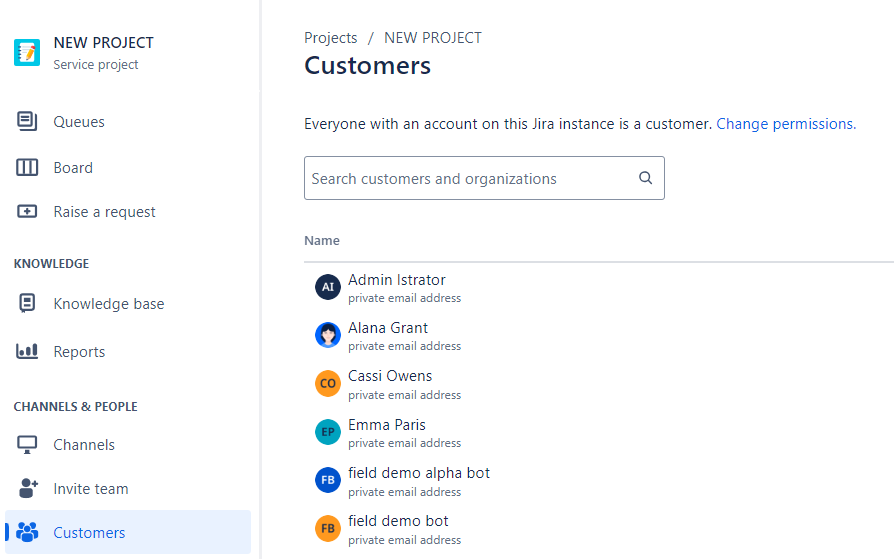Open customer Cassi Owens
This screenshot has width=894, height=559.
(x=390, y=376)
